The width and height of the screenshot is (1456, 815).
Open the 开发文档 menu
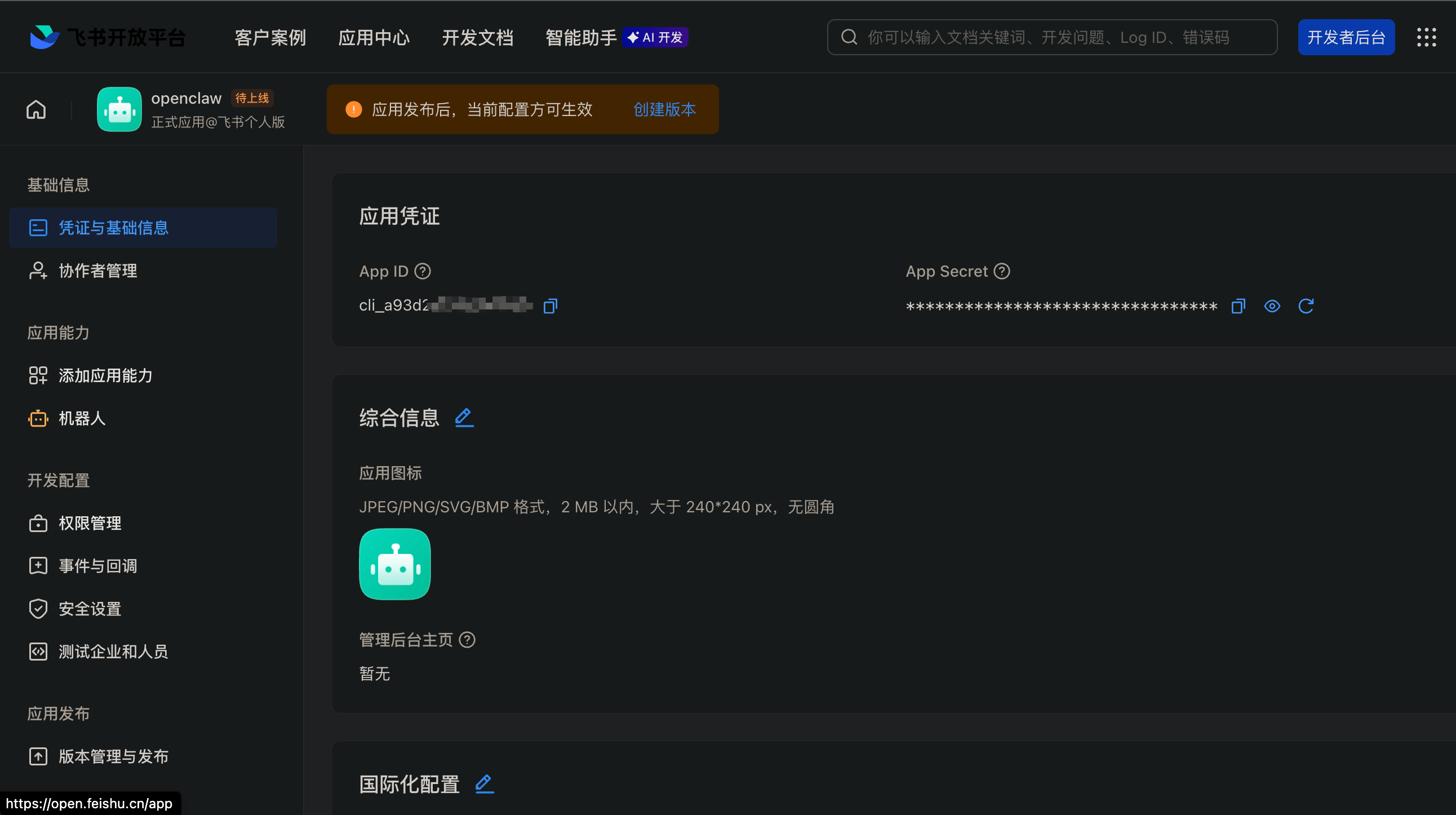[x=477, y=37]
